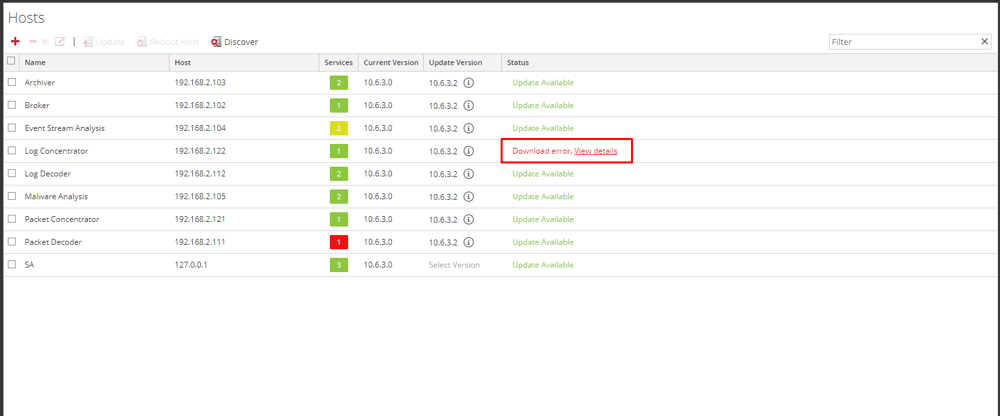Open Broker update version 10.6.3.2 selector
1000x416 pixels.
coord(443,105)
